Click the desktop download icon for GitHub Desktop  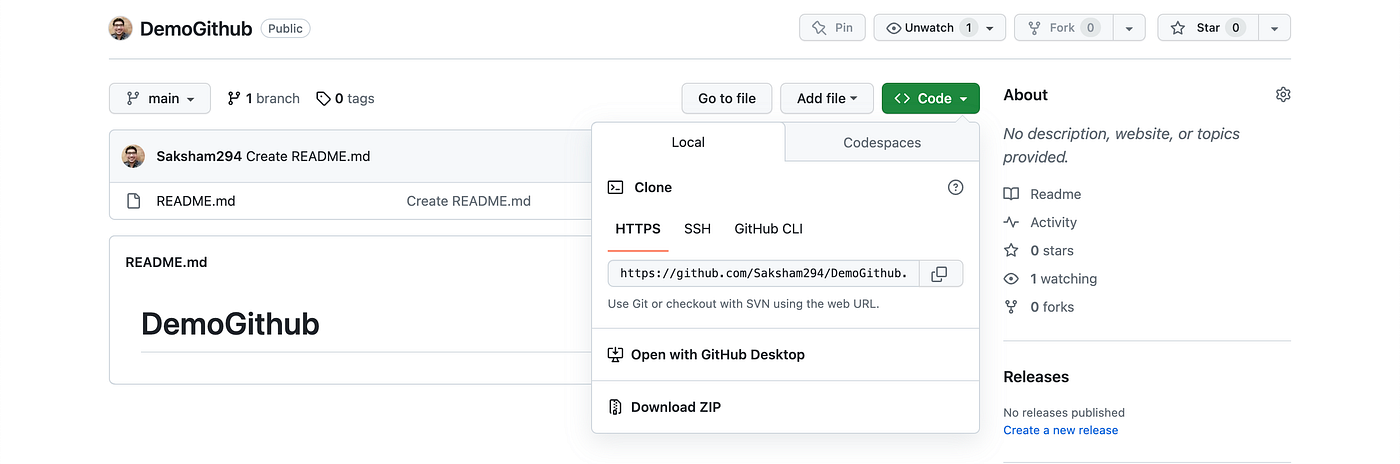click(x=616, y=354)
